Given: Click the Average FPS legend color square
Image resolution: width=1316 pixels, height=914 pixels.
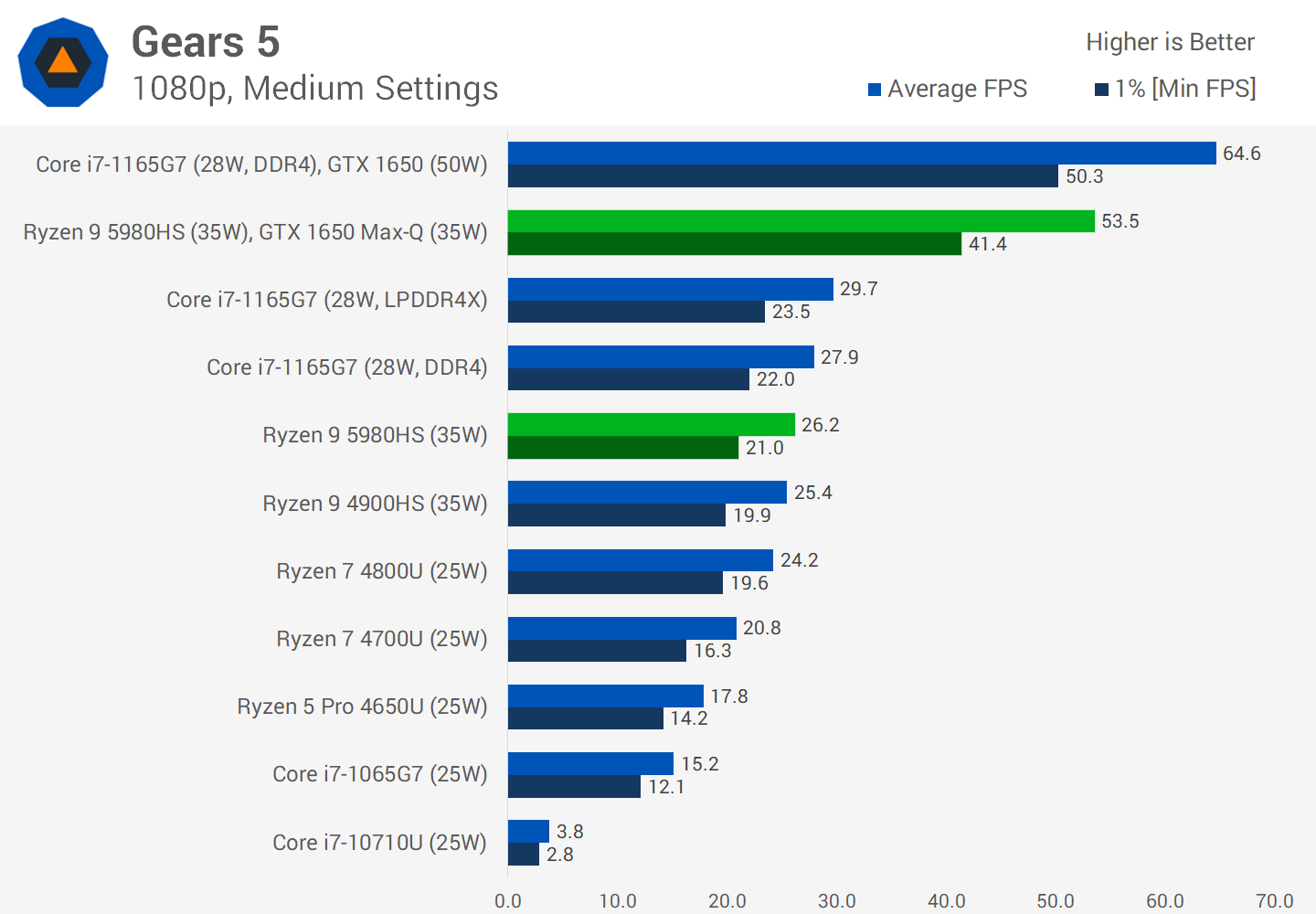Looking at the screenshot, I should pos(875,90).
